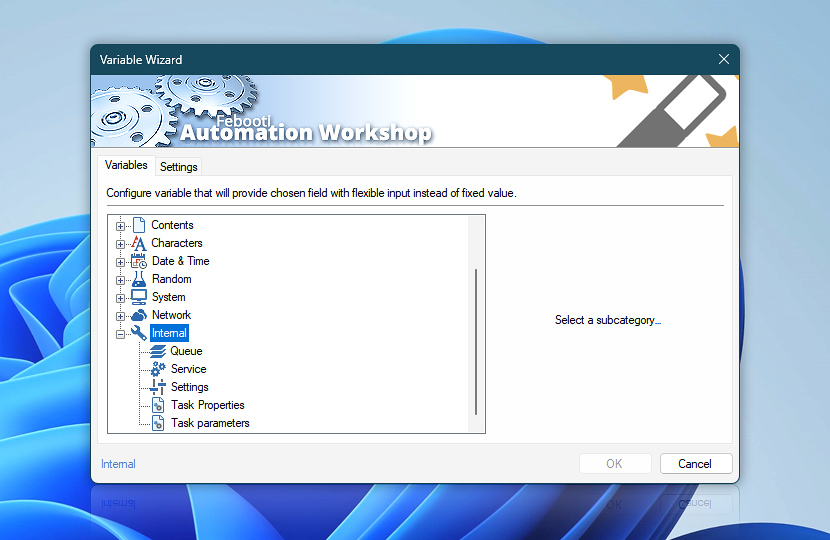Switch to the Settings tab

pos(178,167)
